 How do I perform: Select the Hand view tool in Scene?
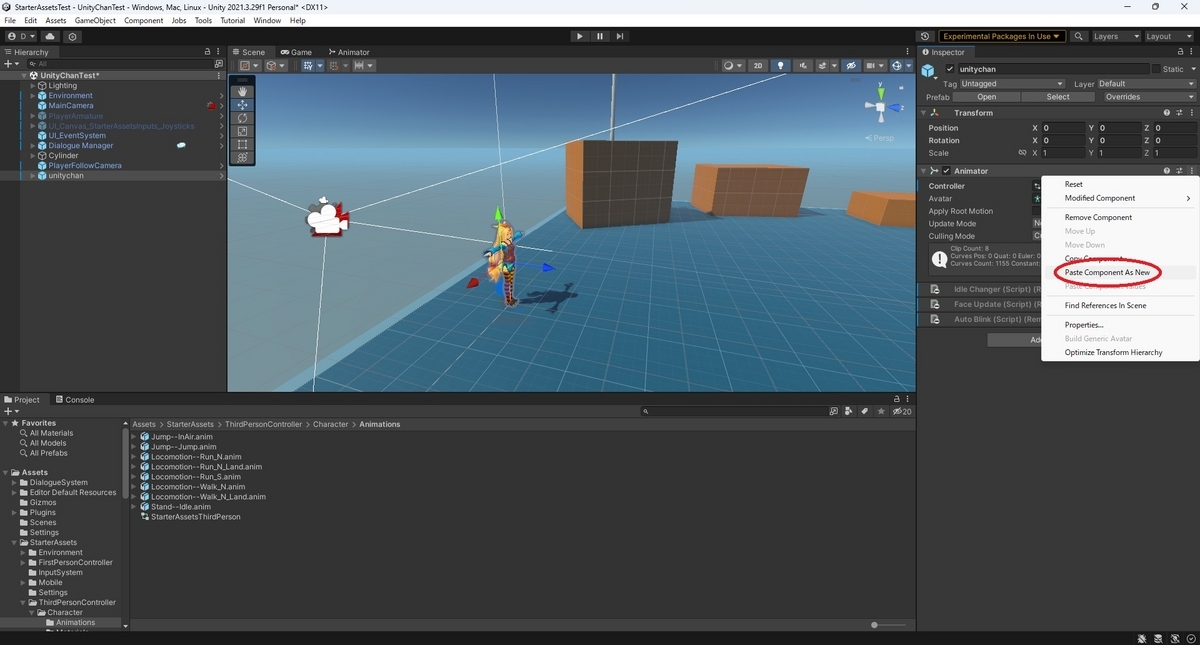pos(242,91)
